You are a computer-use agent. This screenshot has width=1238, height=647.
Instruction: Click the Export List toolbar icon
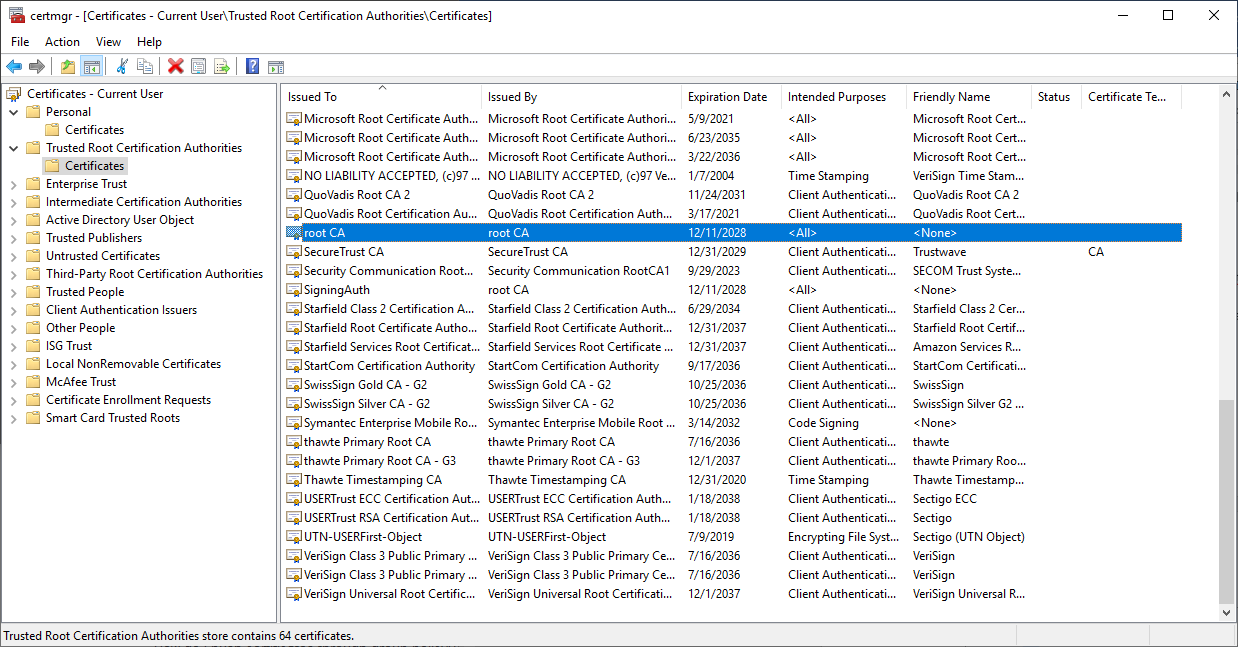click(x=222, y=67)
